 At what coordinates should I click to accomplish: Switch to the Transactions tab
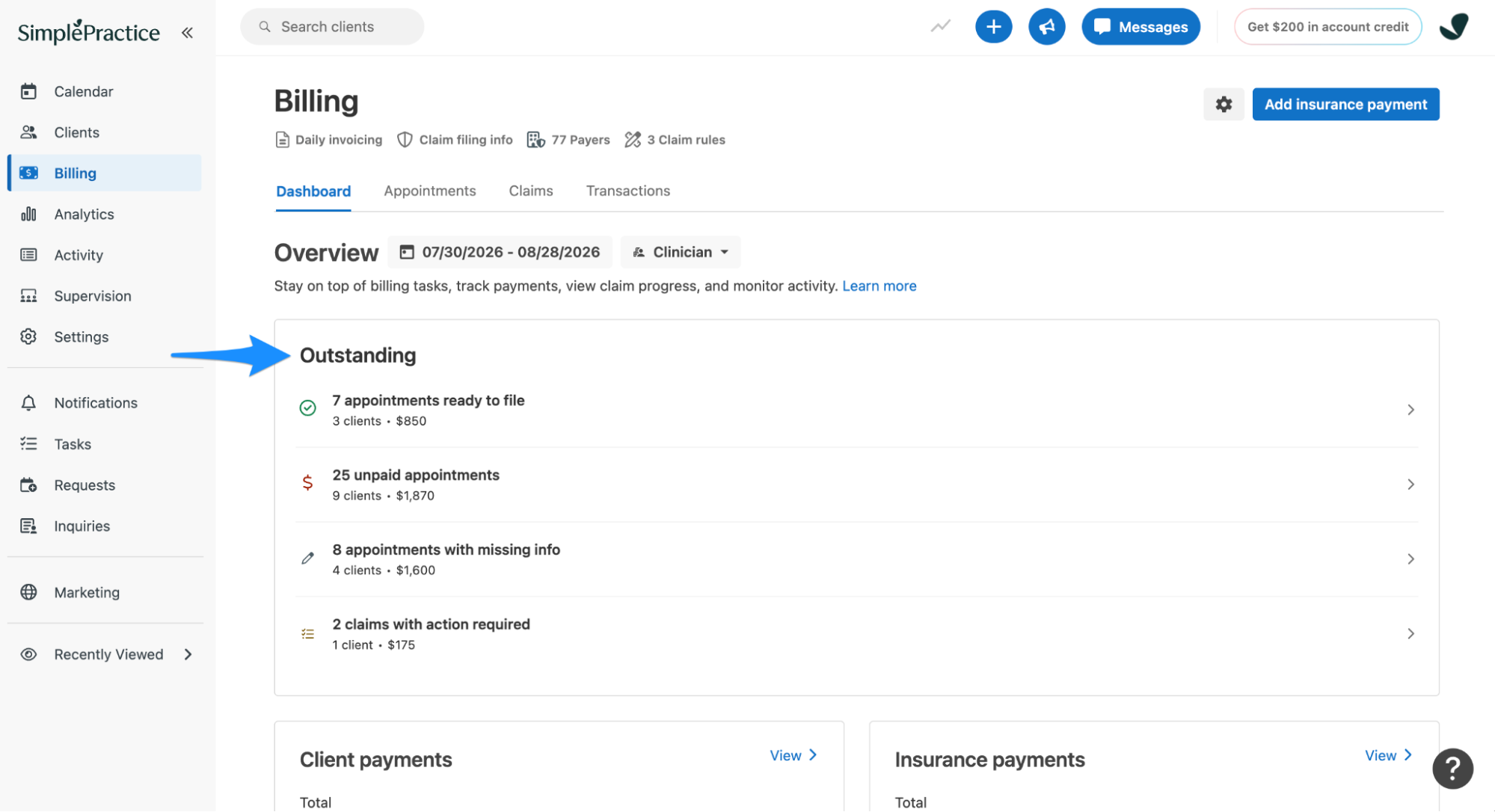pyautogui.click(x=627, y=191)
